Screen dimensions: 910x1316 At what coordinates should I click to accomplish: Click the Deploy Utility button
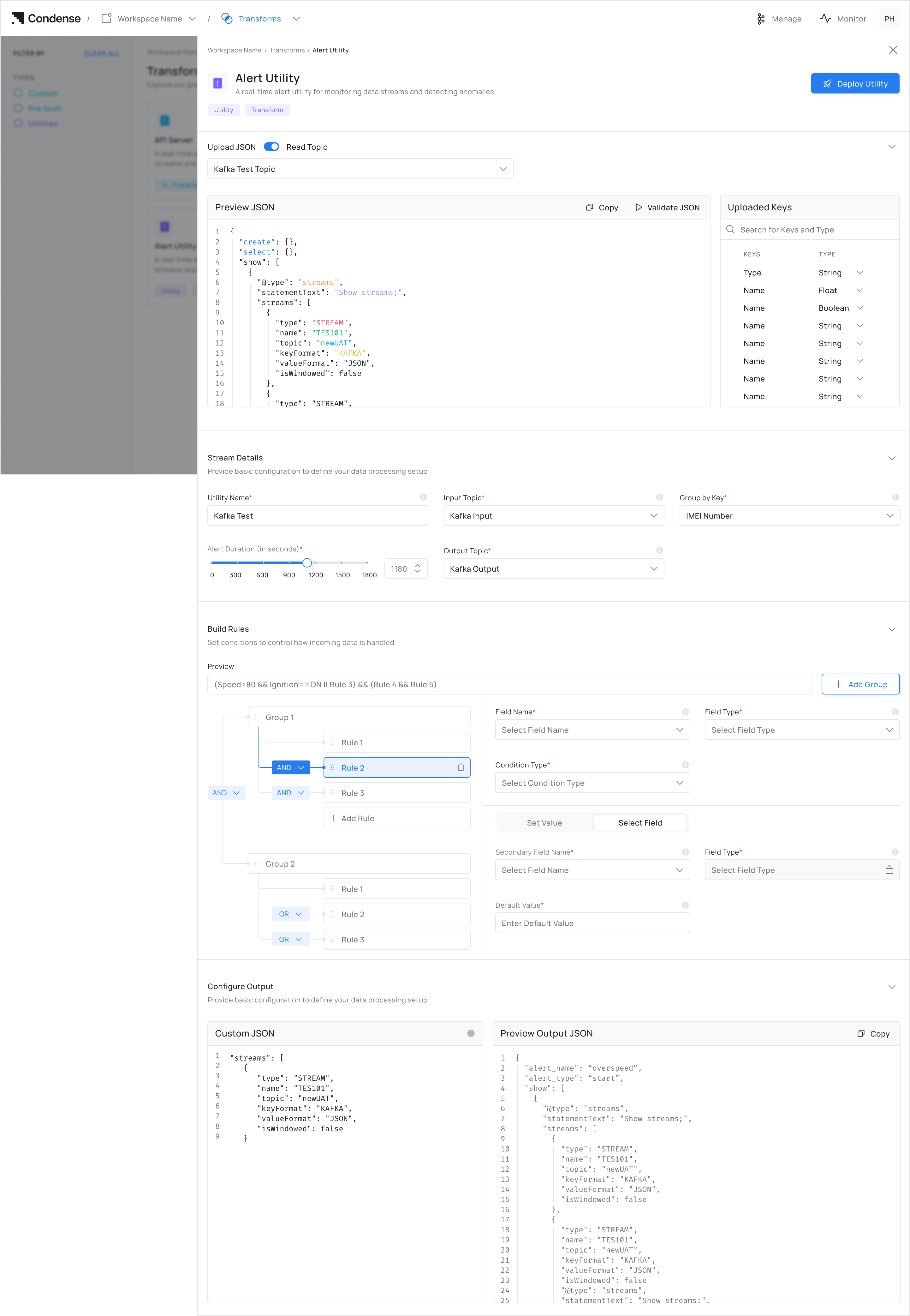coord(855,84)
